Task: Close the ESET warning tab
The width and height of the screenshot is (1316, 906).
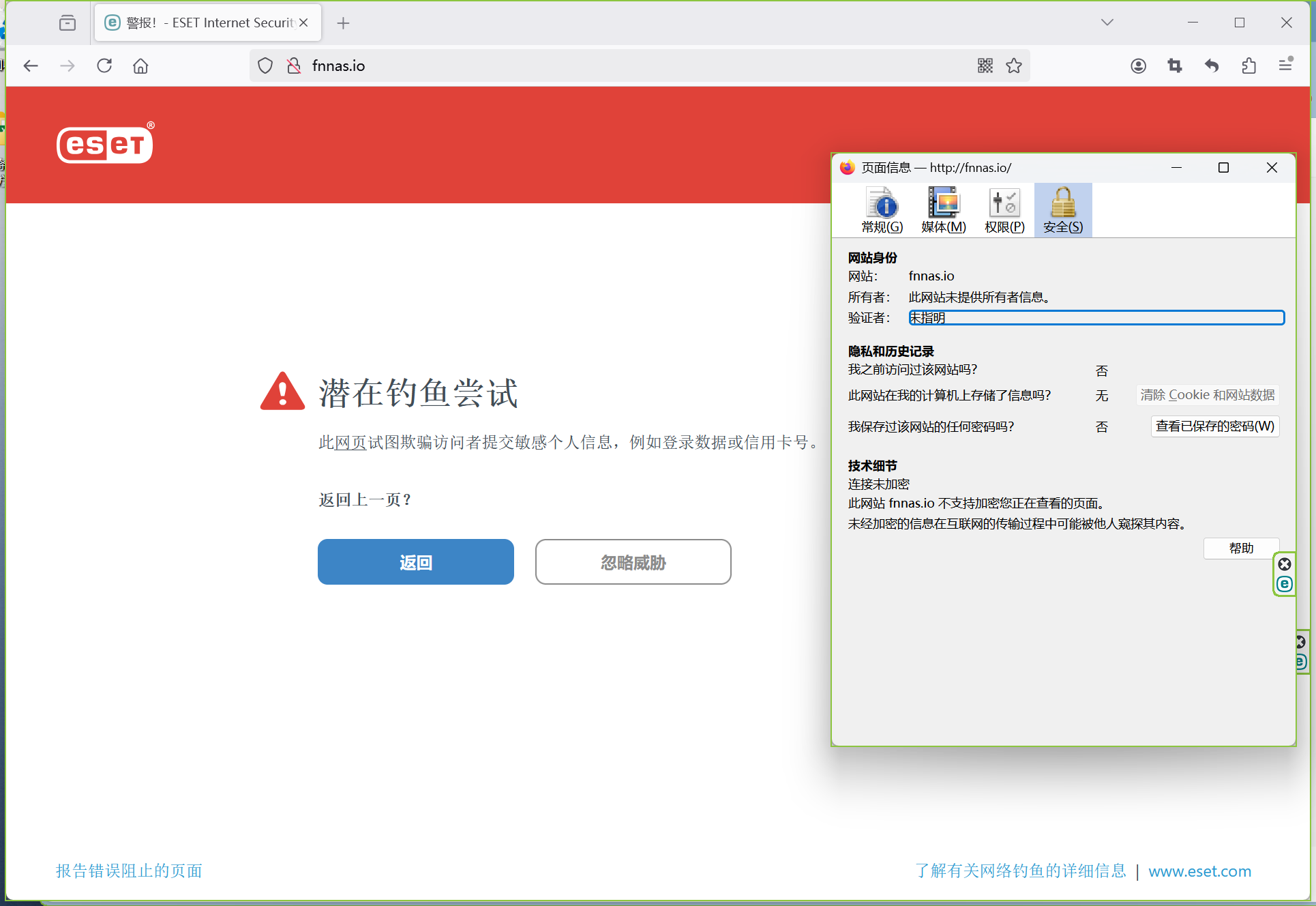Action: coord(304,23)
